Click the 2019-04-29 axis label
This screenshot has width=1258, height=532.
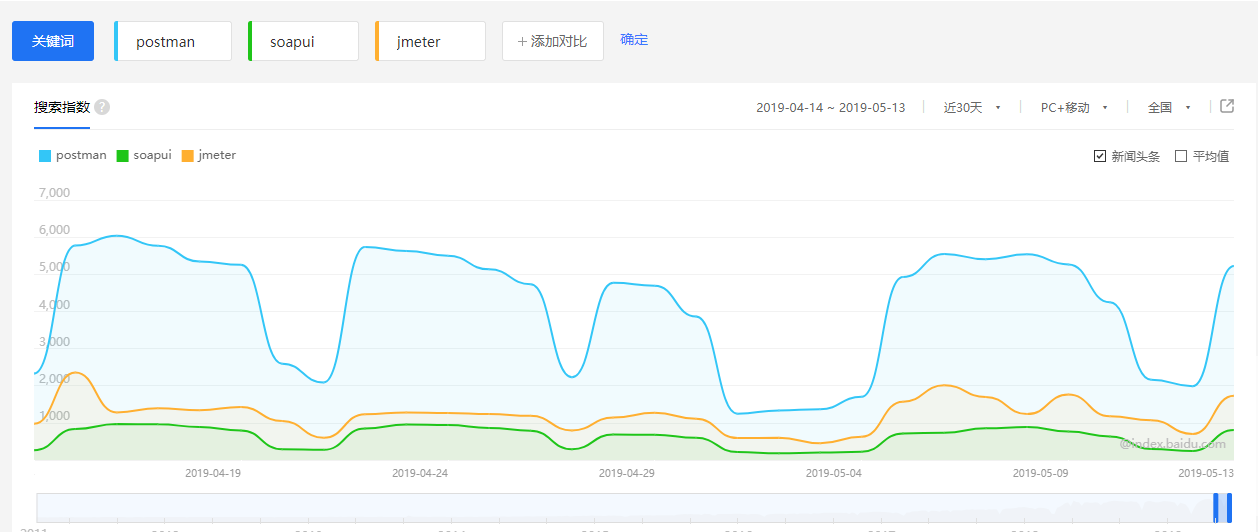[x=627, y=473]
